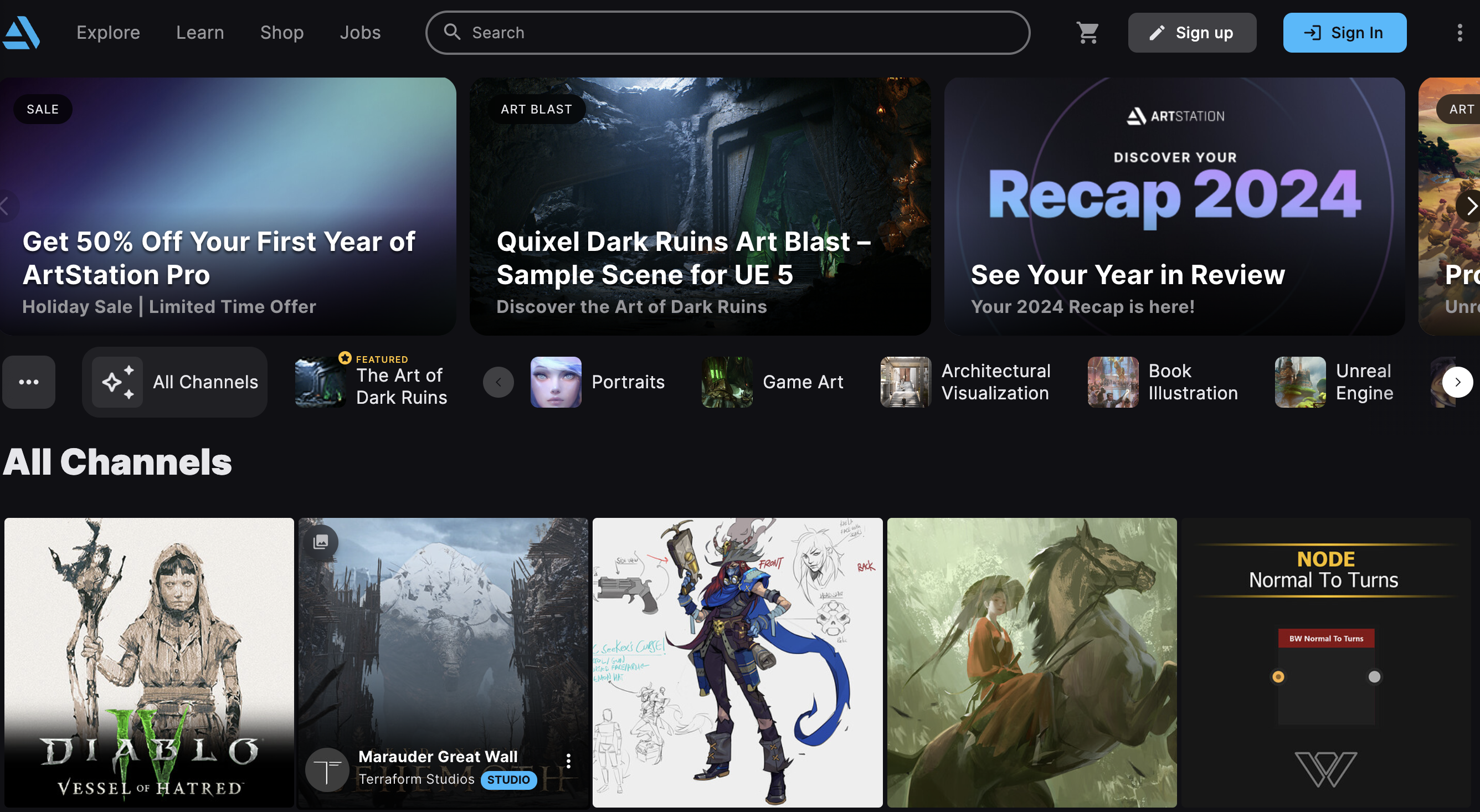Image resolution: width=1480 pixels, height=812 pixels.
Task: Click the Architectural Visualization label
Action: 996,382
